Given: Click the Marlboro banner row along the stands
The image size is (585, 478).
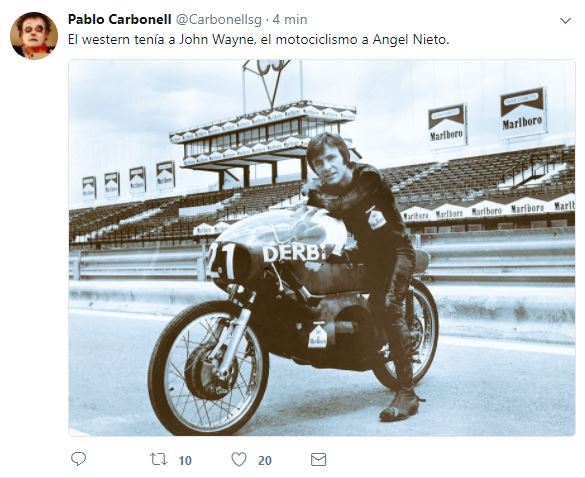Looking at the screenshot, I should (x=489, y=211).
